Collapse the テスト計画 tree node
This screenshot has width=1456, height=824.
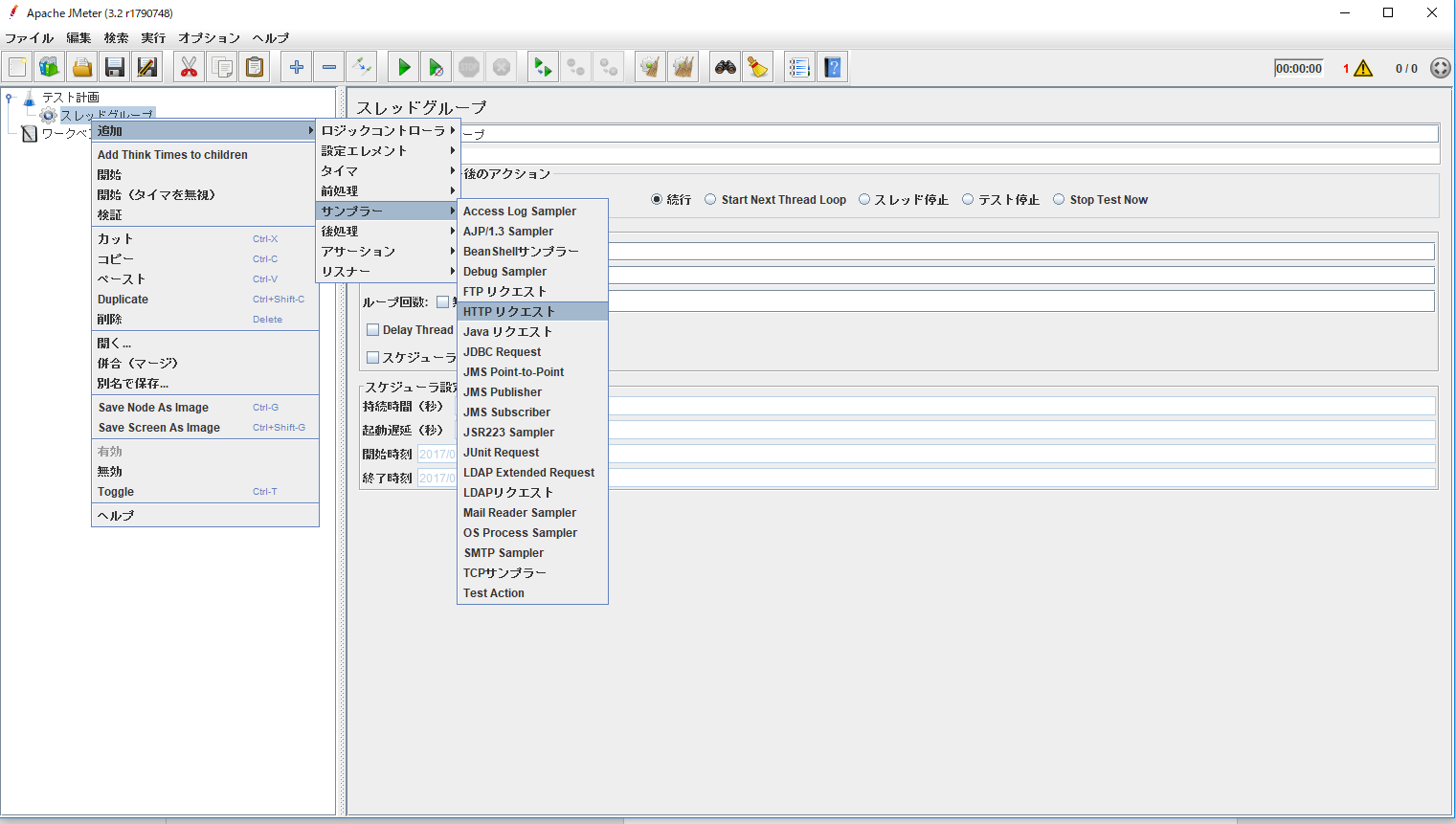click(x=10, y=96)
